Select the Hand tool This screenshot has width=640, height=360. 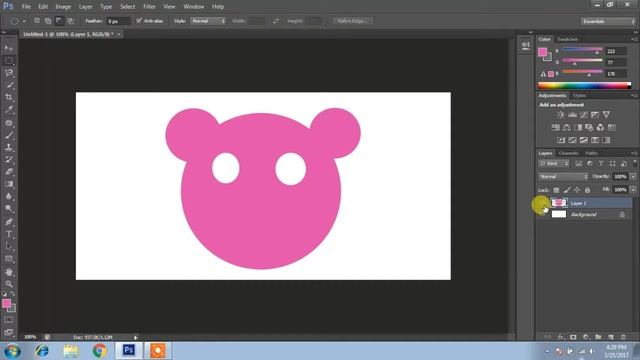9,272
